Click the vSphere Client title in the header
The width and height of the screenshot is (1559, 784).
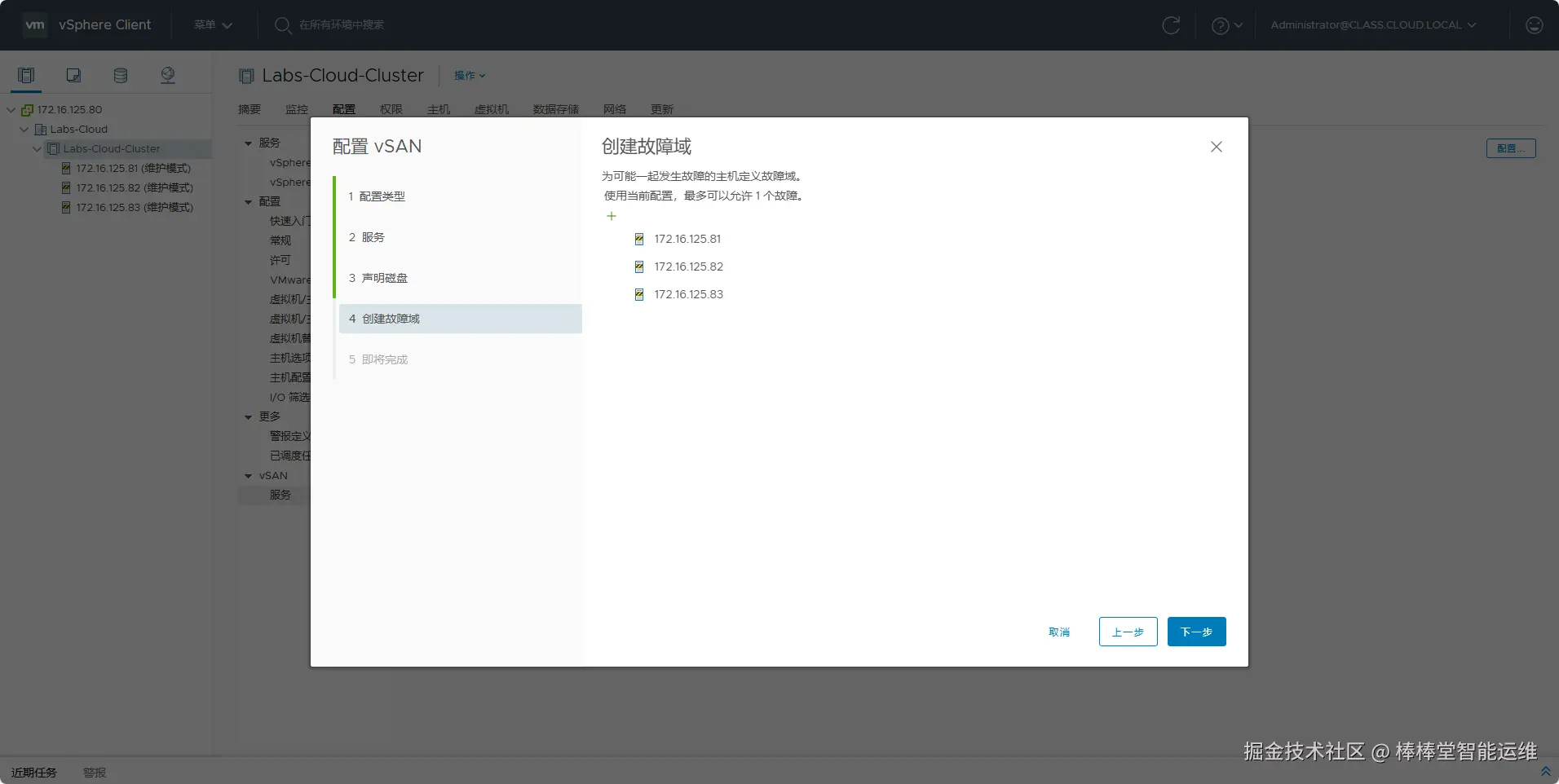(x=104, y=25)
